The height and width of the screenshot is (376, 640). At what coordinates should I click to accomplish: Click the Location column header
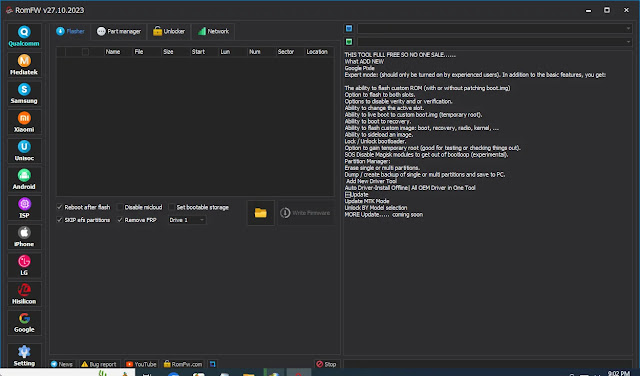(x=317, y=51)
